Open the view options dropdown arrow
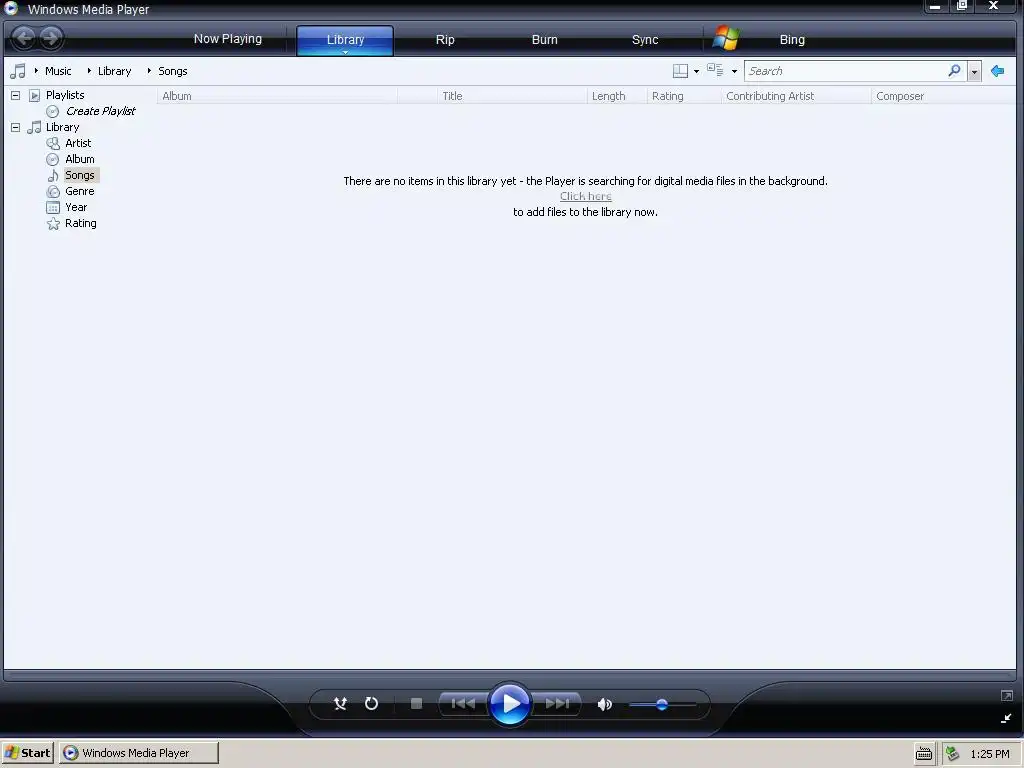This screenshot has height=768, width=1024. coord(734,71)
